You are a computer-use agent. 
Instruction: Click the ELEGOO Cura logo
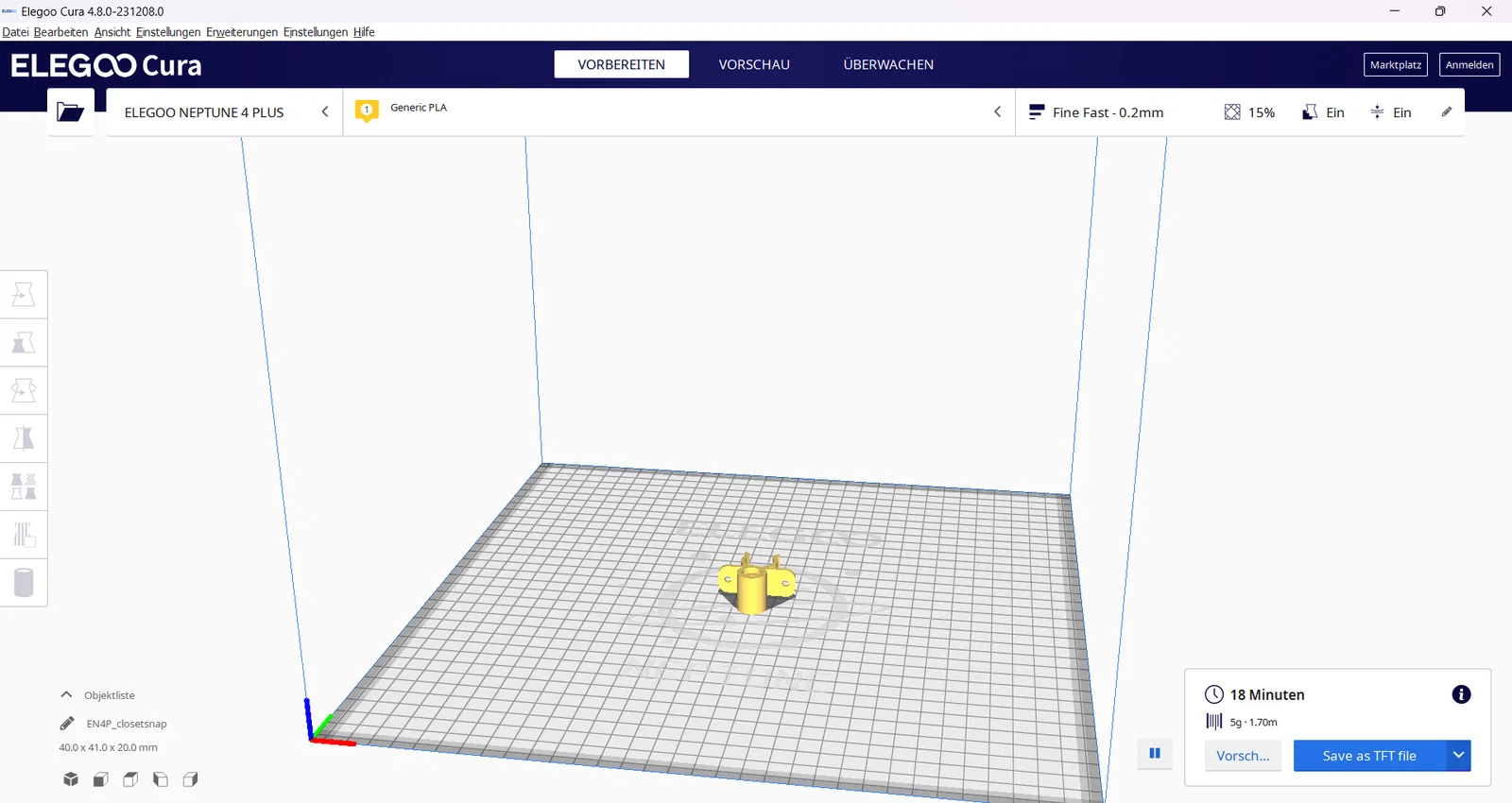[x=106, y=65]
